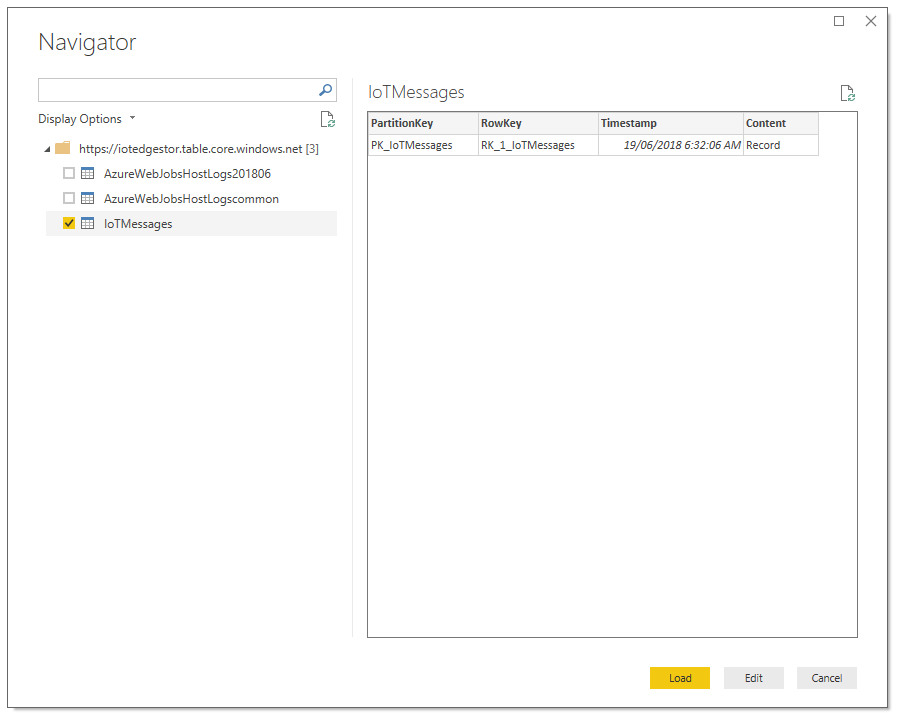This screenshot has width=898, height=719.
Task: Check the AzureWebJobsHostLogs201806 checkbox
Action: pyautogui.click(x=69, y=173)
